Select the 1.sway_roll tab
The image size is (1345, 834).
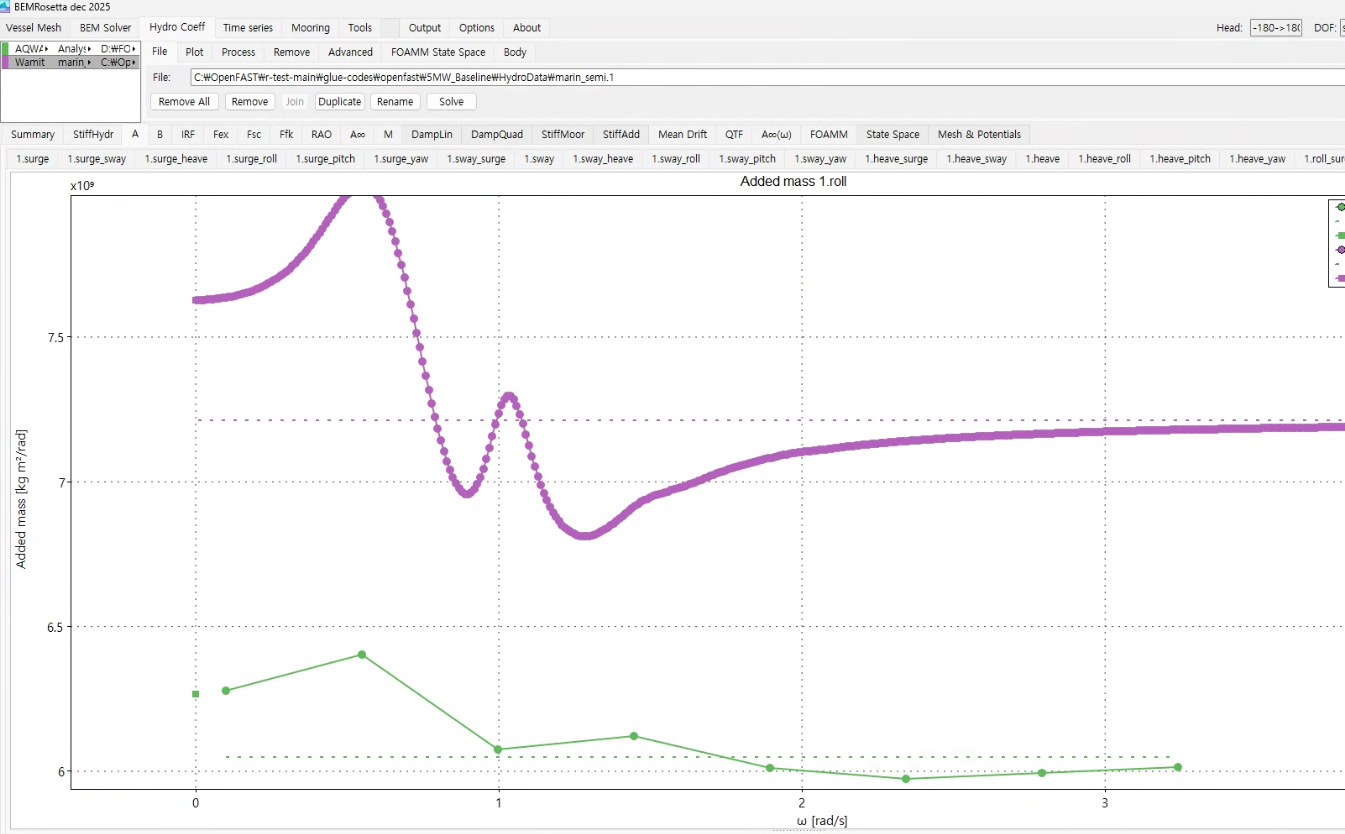676,158
